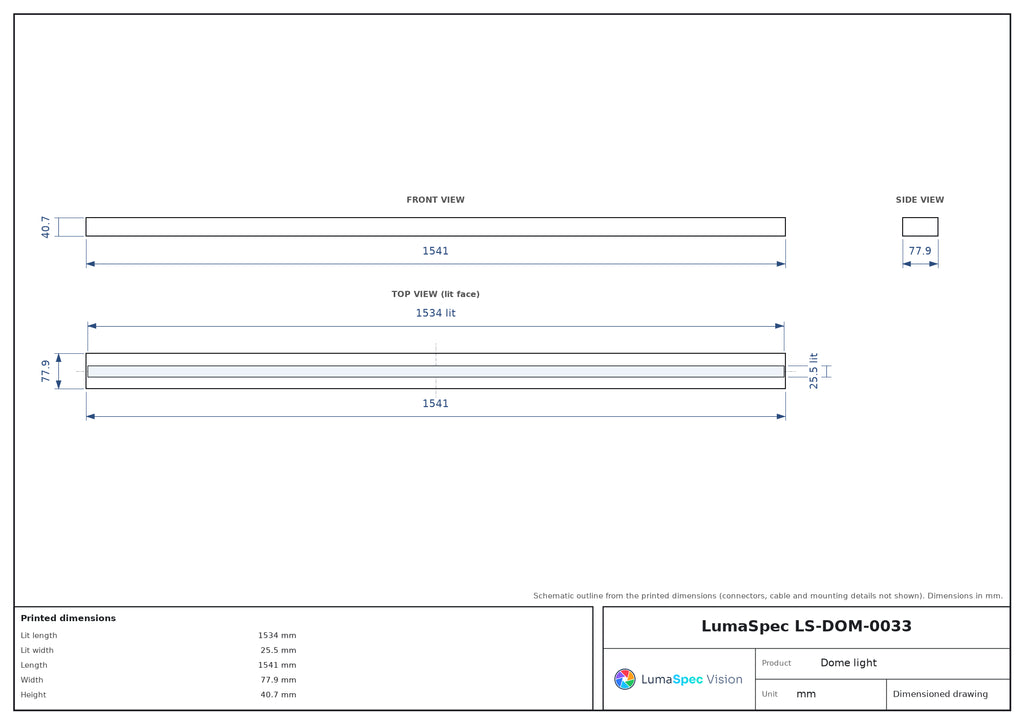Select the side view rectangle outline
The height and width of the screenshot is (724, 1024).
(920, 227)
